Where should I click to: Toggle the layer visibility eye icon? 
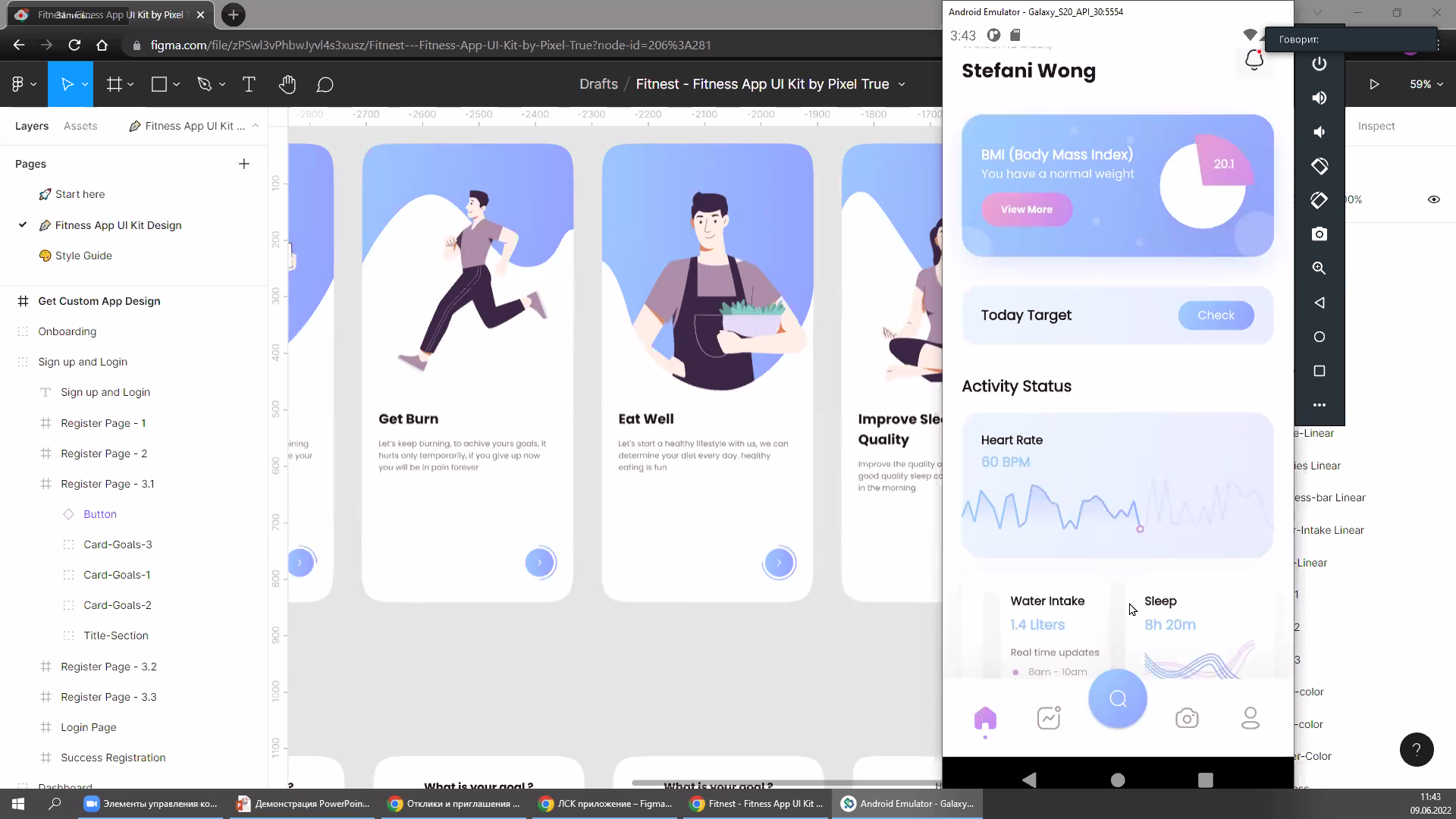(x=1434, y=199)
